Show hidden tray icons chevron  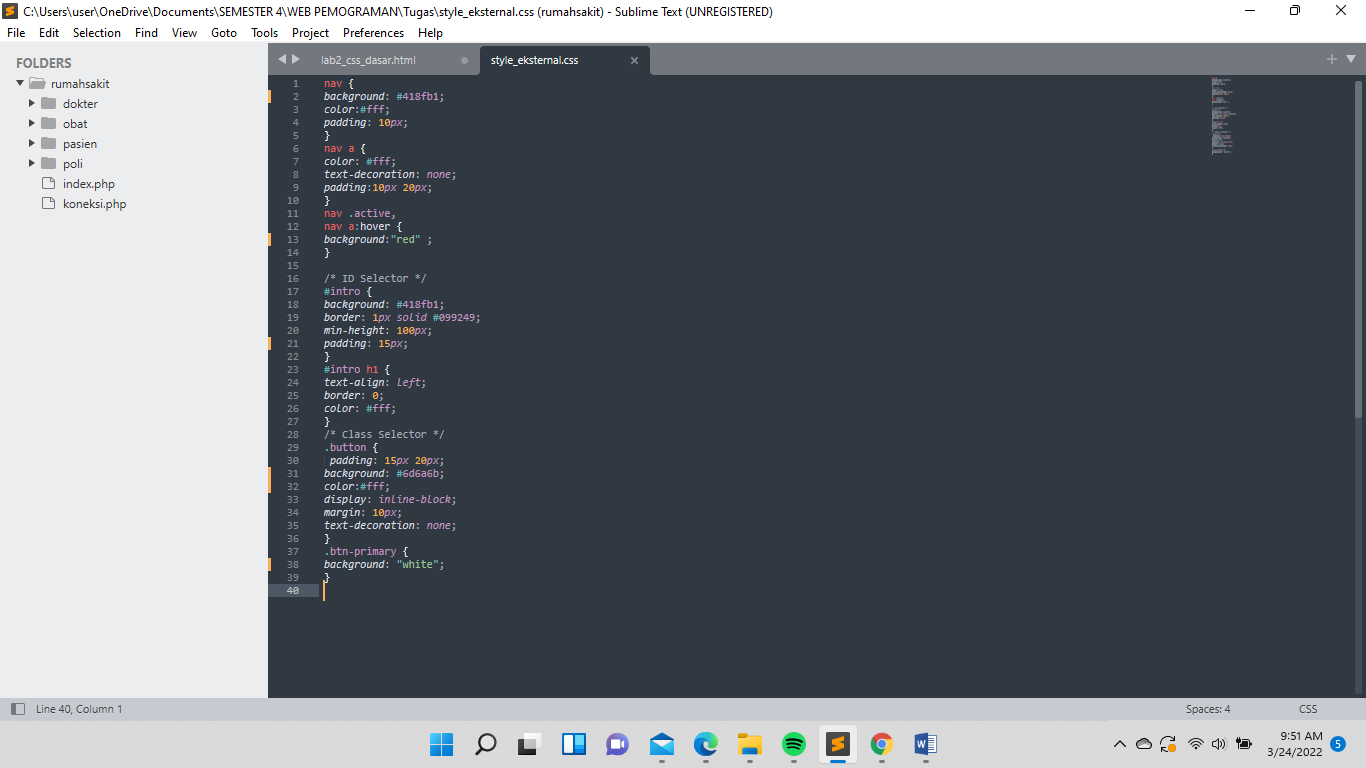pyautogui.click(x=1120, y=744)
